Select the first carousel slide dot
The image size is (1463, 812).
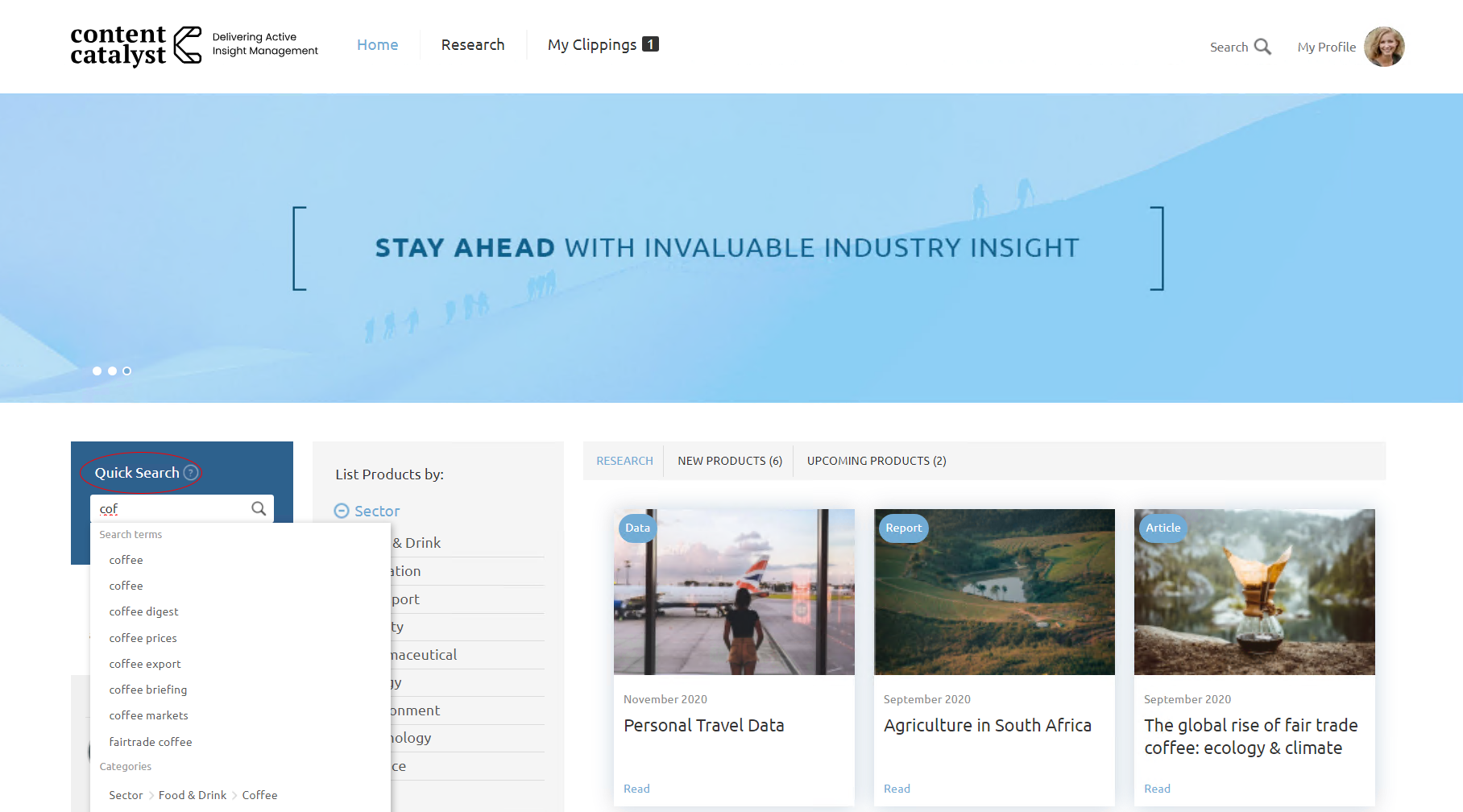click(97, 371)
